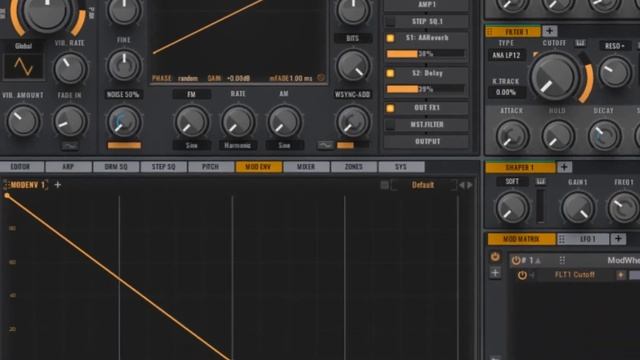Click the bars icon next to SOFT in Shaper 1
Screen dimensions: 640x360
pos(541,181)
